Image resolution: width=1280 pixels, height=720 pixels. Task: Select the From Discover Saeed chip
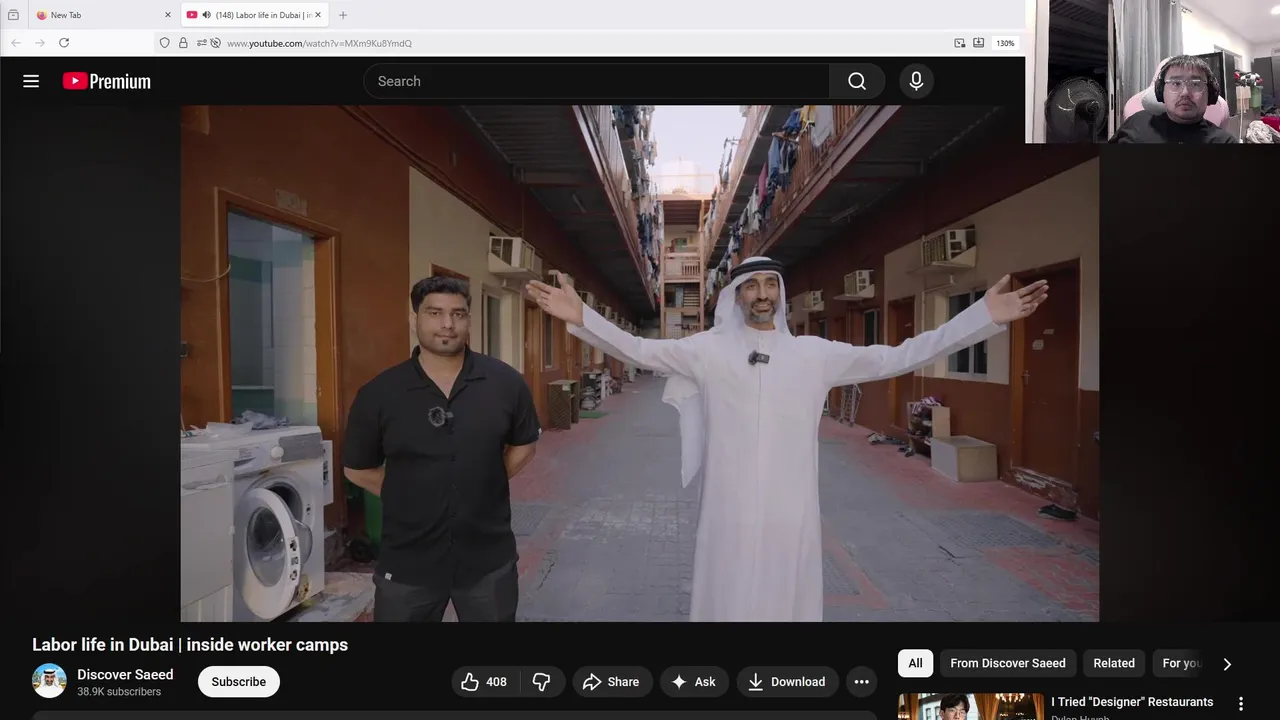[x=1008, y=663]
